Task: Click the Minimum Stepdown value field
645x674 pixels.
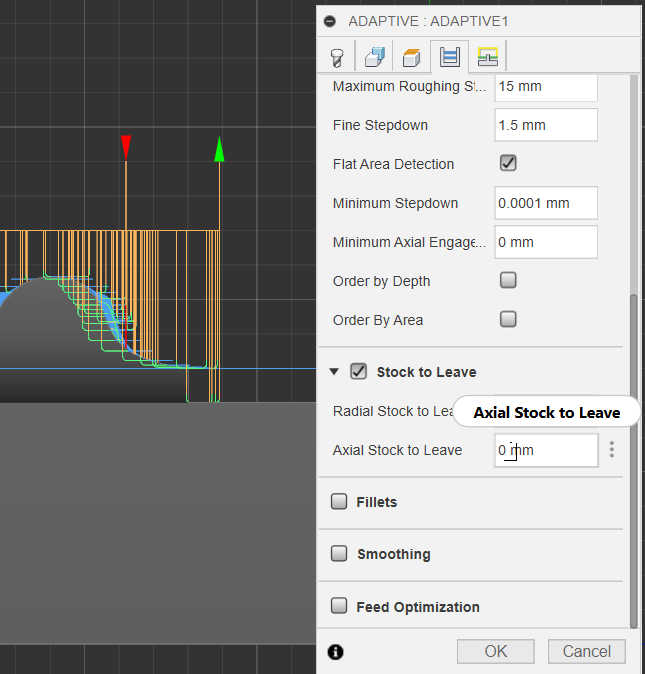Action: click(546, 203)
